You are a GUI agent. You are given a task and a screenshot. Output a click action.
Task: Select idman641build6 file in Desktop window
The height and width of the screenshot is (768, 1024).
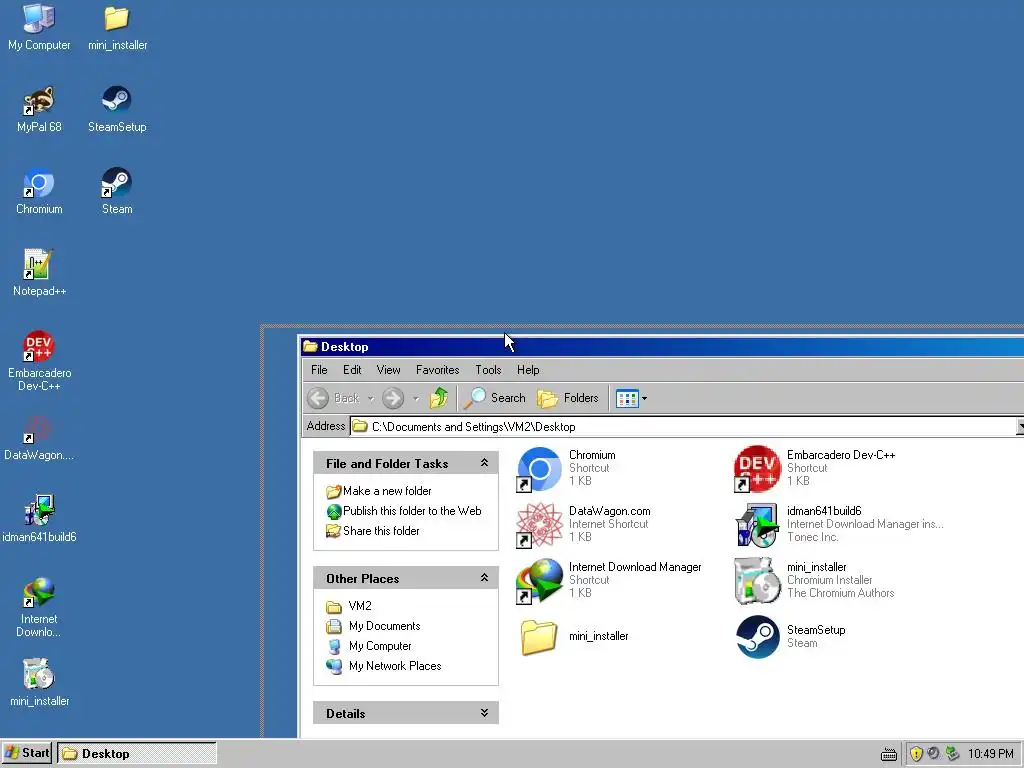[839, 524]
